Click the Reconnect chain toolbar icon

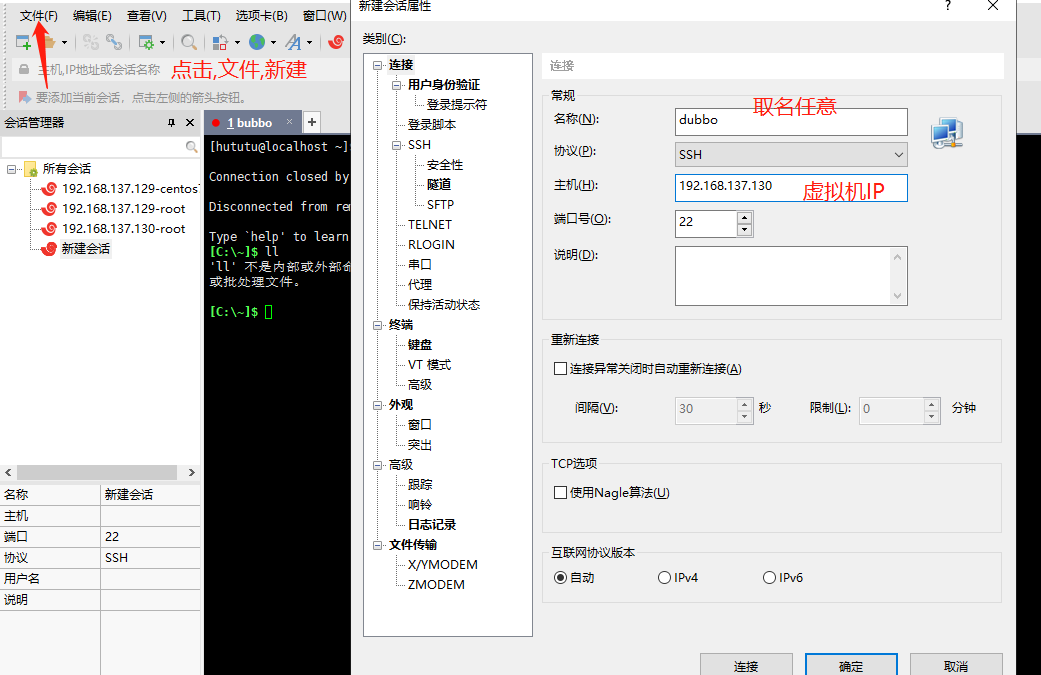[x=115, y=41]
